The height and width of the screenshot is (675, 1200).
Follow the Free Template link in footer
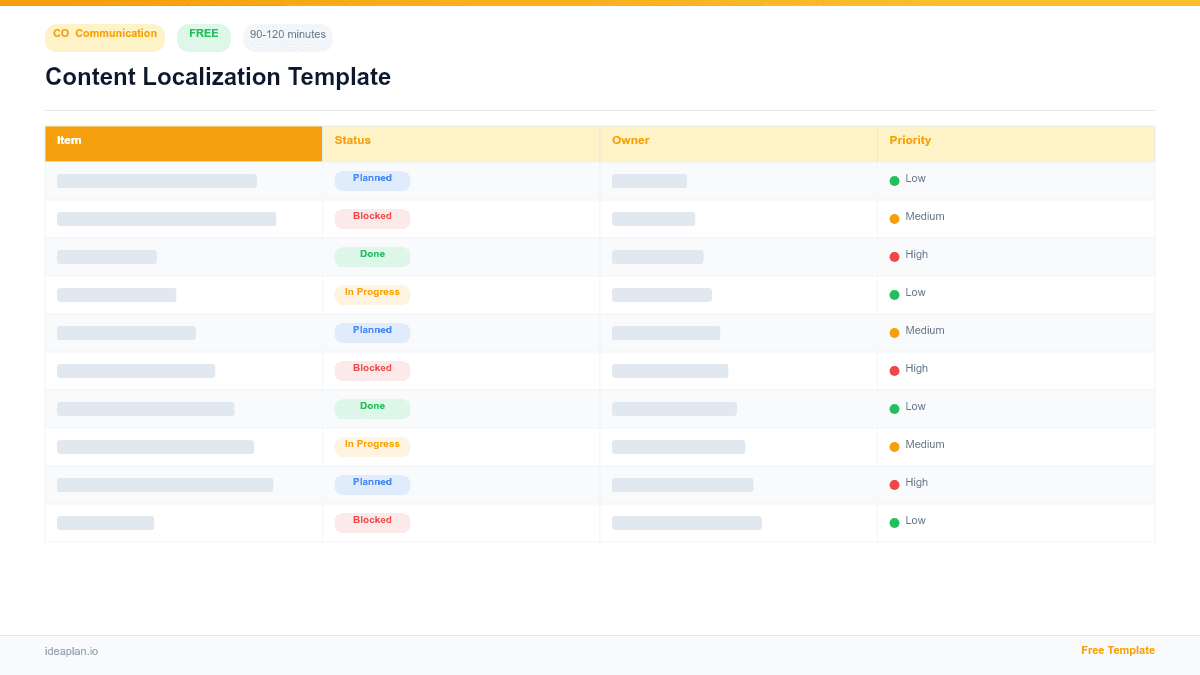1118,650
